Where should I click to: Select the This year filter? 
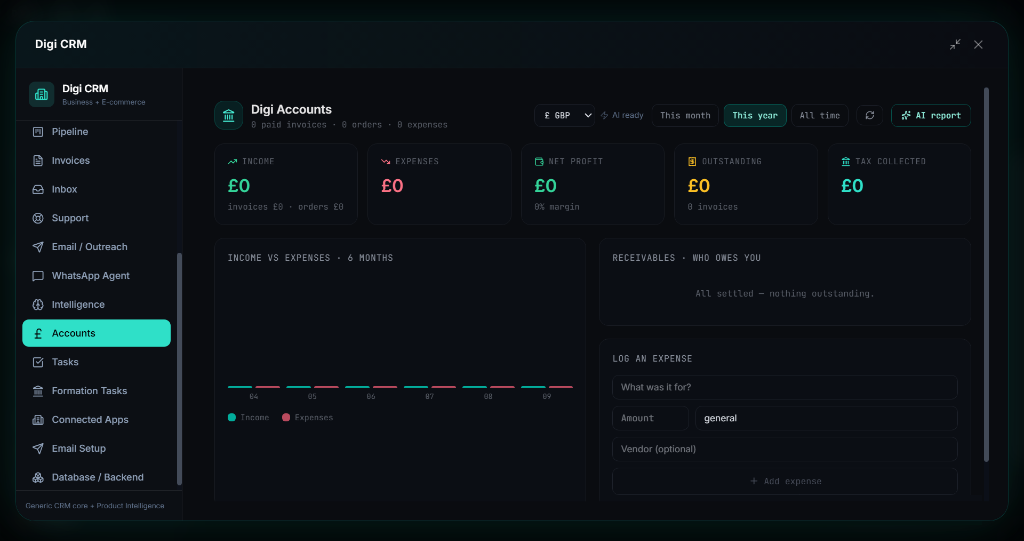coord(755,116)
